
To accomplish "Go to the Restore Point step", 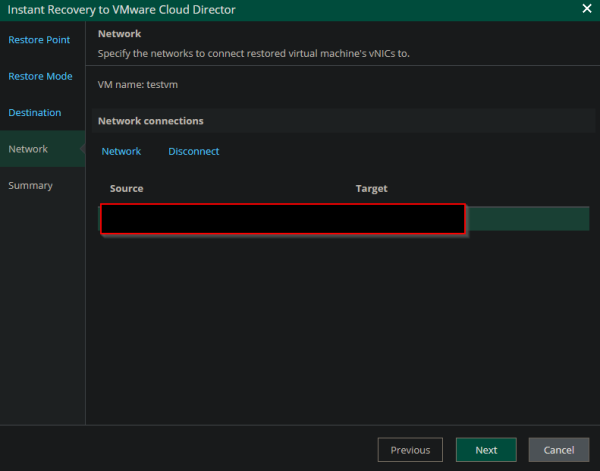I will [39, 40].
